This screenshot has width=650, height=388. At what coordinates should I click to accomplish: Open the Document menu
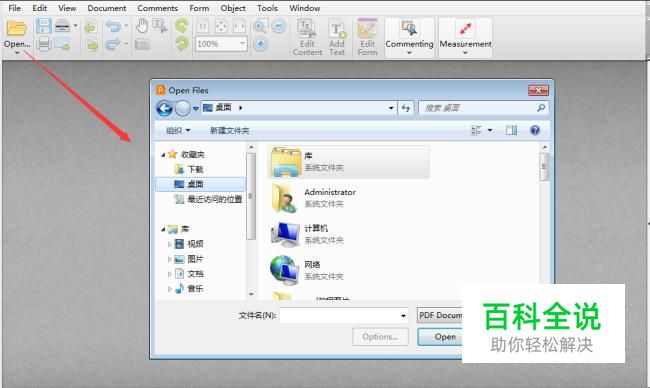click(107, 8)
